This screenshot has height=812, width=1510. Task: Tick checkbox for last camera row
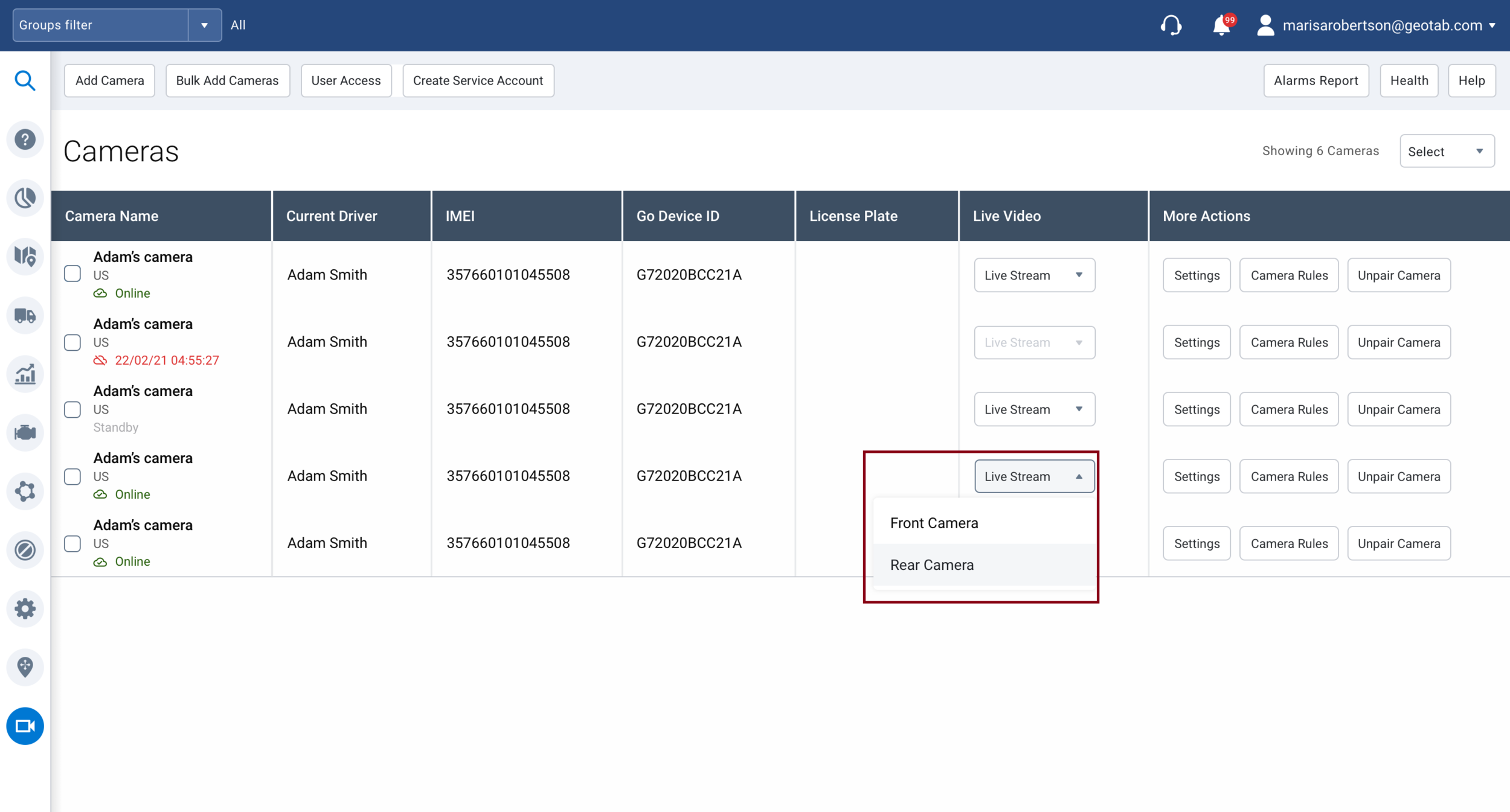point(72,543)
